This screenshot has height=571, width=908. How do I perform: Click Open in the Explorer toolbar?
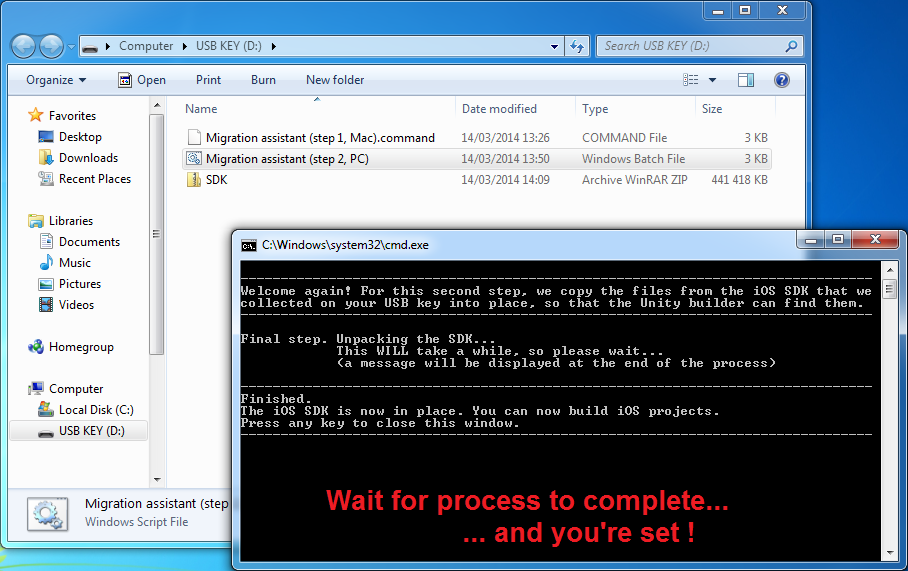point(142,80)
